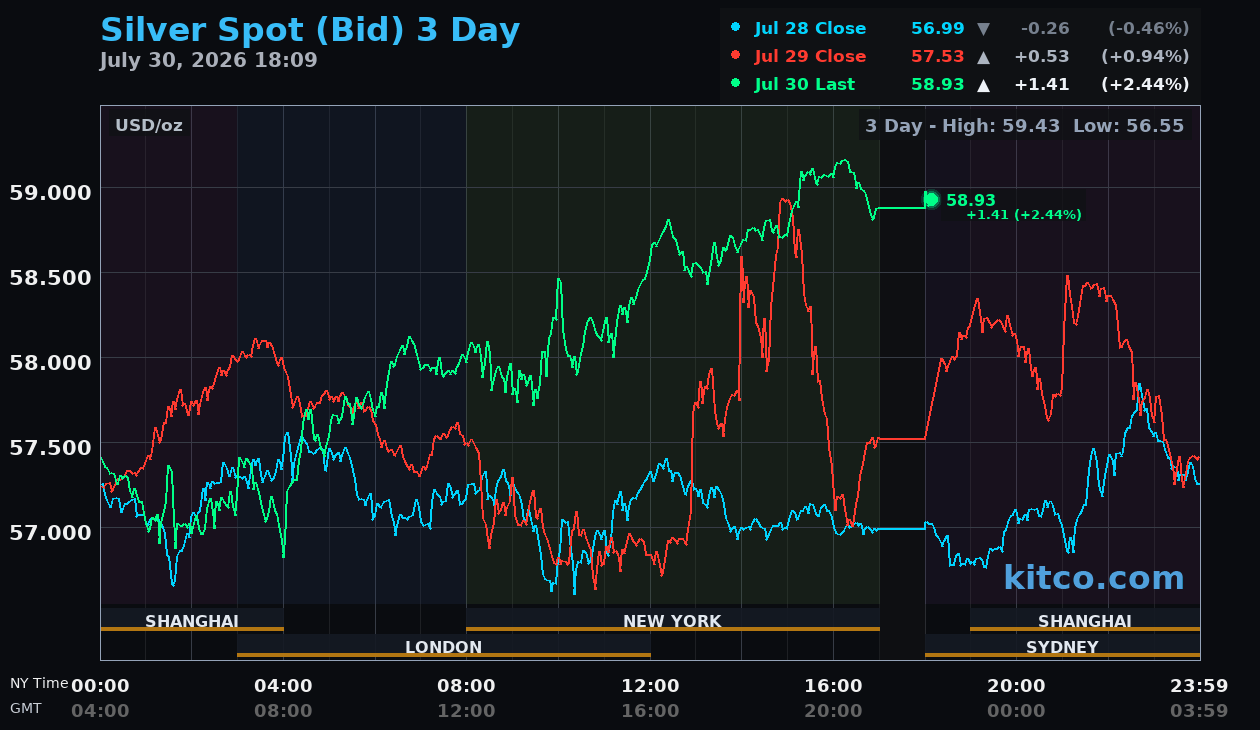This screenshot has width=1260, height=730.
Task: Click the 58.000 y-axis label
Action: pyautogui.click(x=50, y=361)
